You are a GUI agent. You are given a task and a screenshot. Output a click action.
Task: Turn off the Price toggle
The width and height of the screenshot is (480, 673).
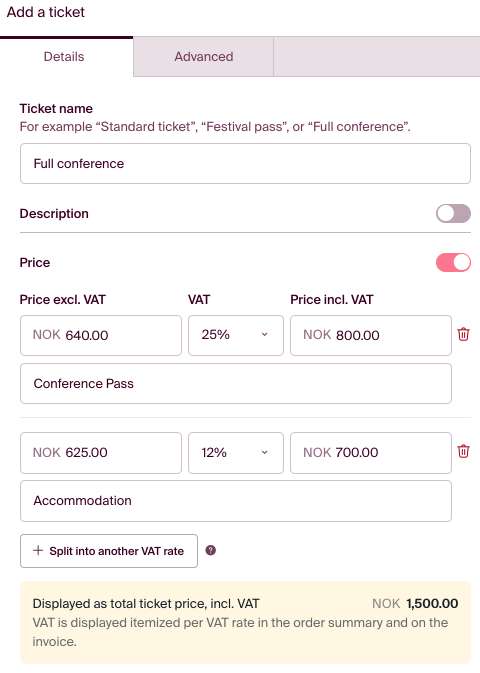pyautogui.click(x=453, y=262)
